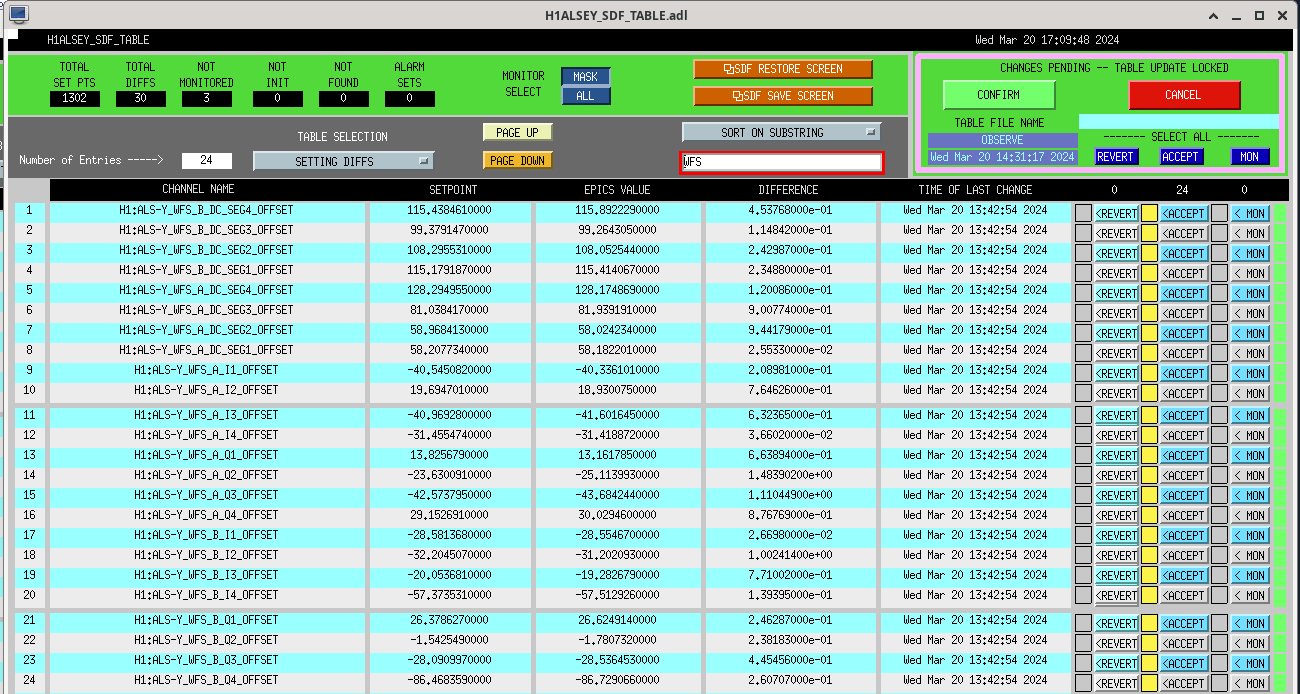Open the SDF SAVE SCREEN display
Viewport: 1300px width, 694px height.
point(783,96)
